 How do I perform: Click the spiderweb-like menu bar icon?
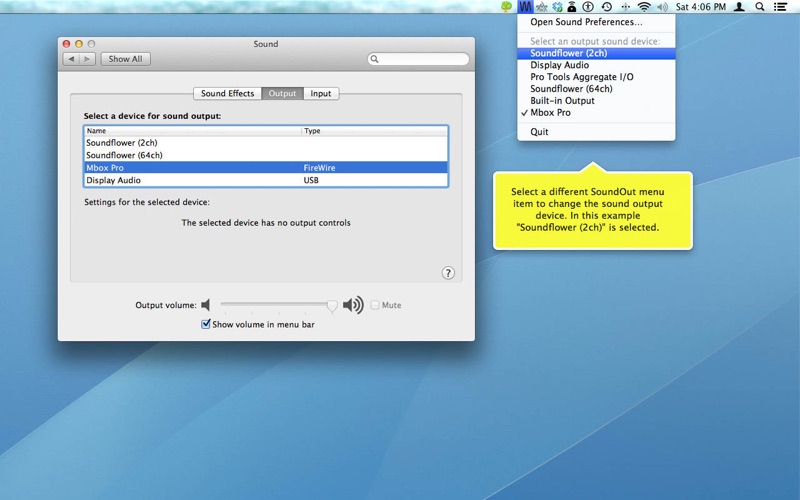click(541, 7)
